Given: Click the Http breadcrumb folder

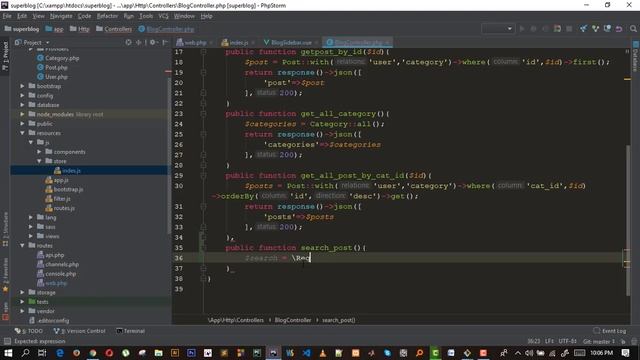Looking at the screenshot, I should pos(80,29).
